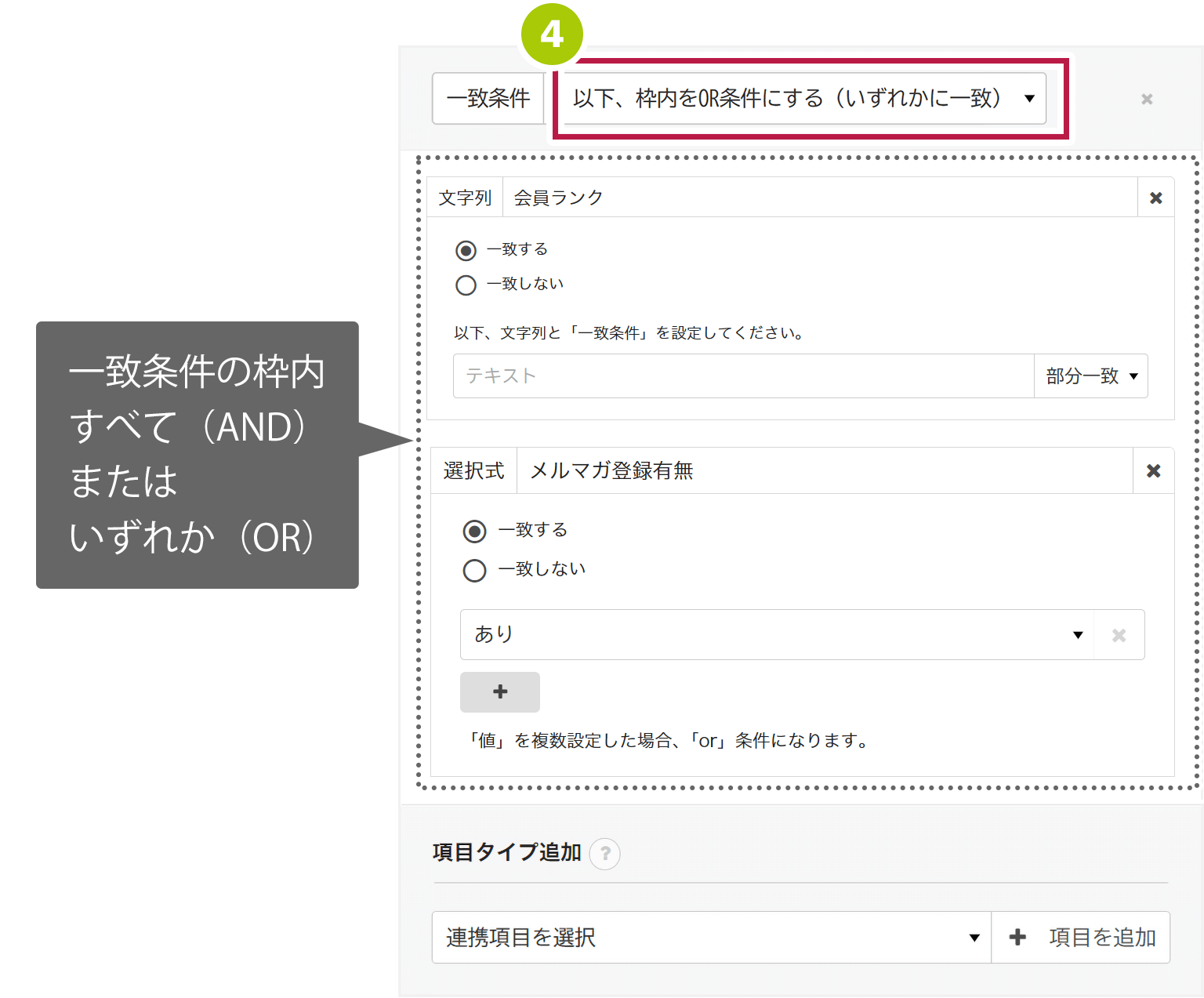Select 一致しない for 会員ランク
Screen dimensions: 1204x998
coord(466,285)
